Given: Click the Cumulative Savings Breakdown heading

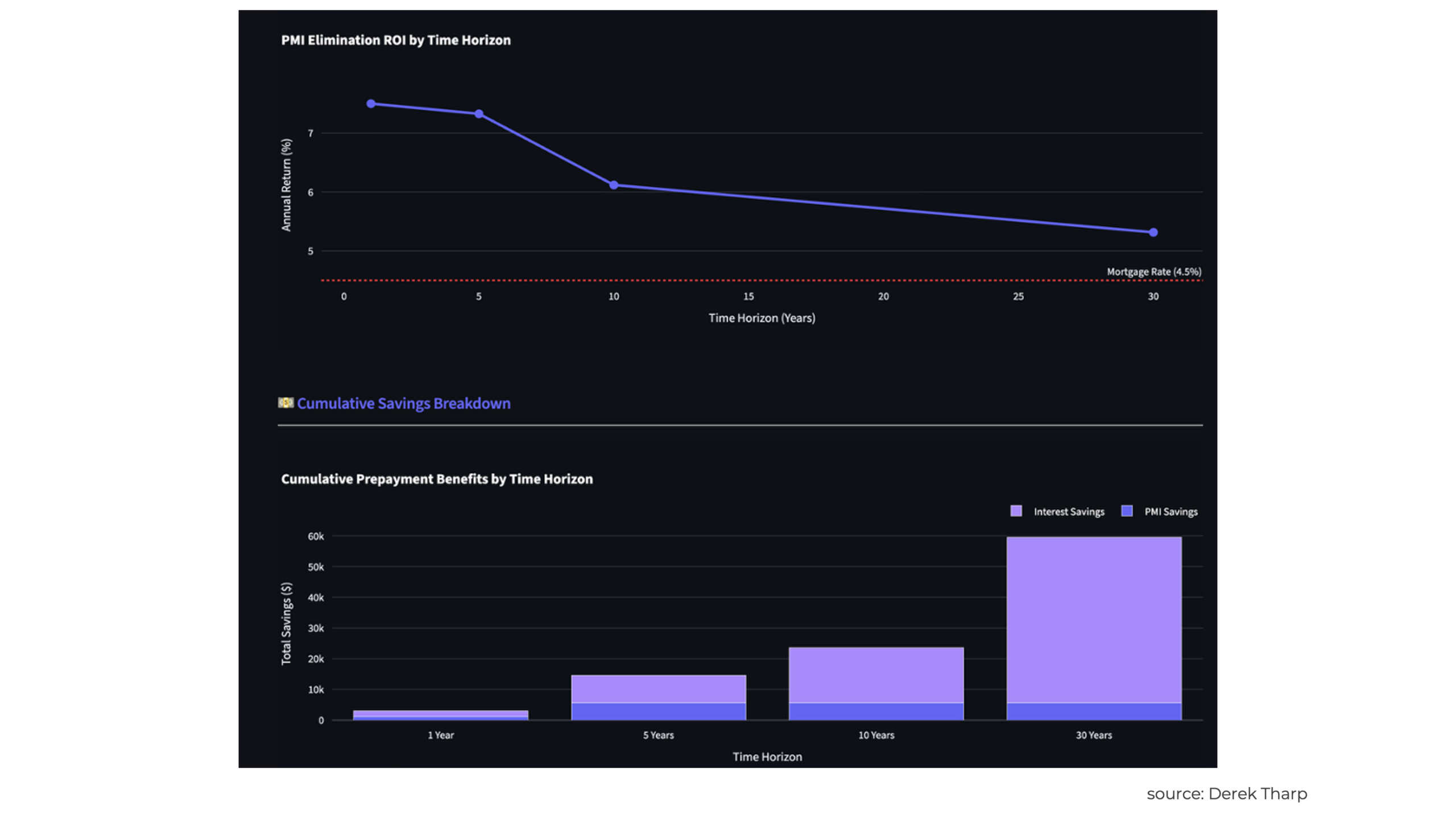Looking at the screenshot, I should click(x=403, y=403).
